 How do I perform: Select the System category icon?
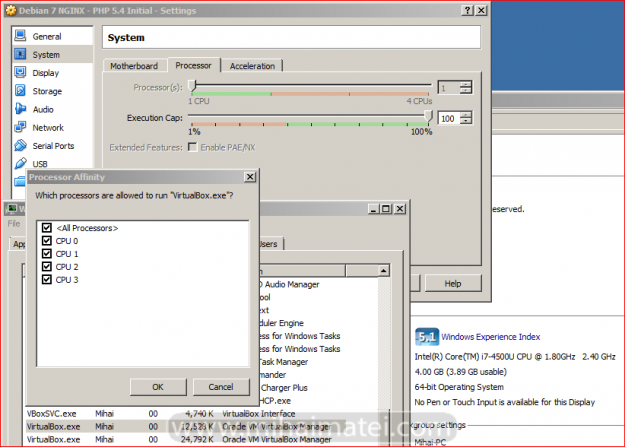pos(20,54)
